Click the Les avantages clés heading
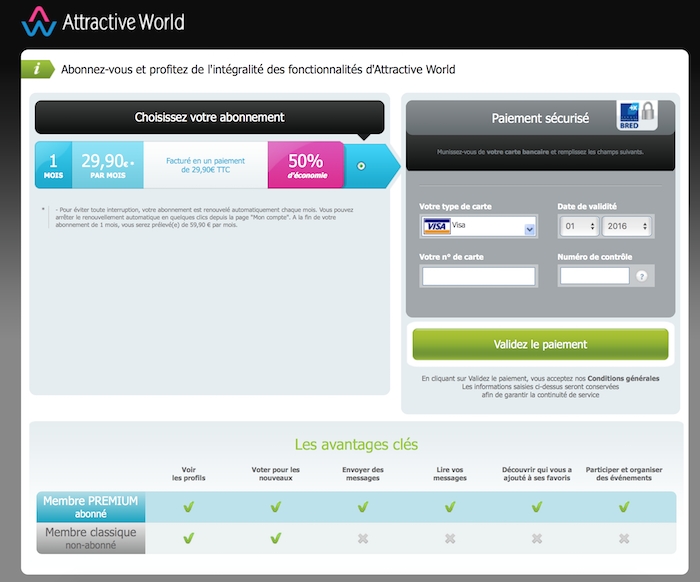Viewport: 700px width, 582px height. point(356,445)
